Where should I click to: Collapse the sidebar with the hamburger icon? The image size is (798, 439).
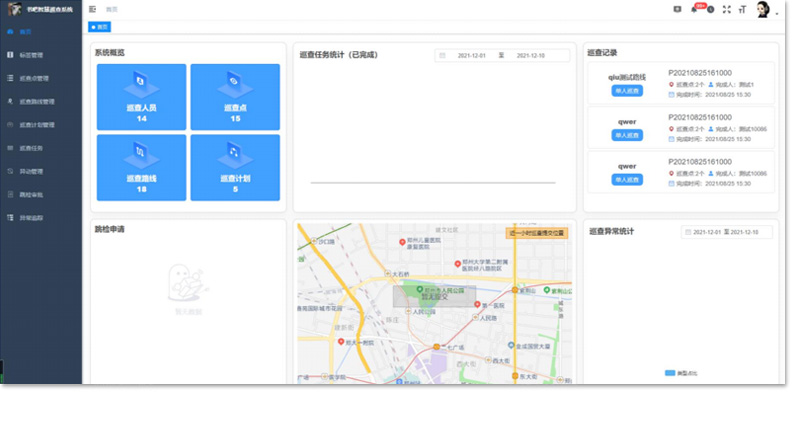click(x=93, y=9)
